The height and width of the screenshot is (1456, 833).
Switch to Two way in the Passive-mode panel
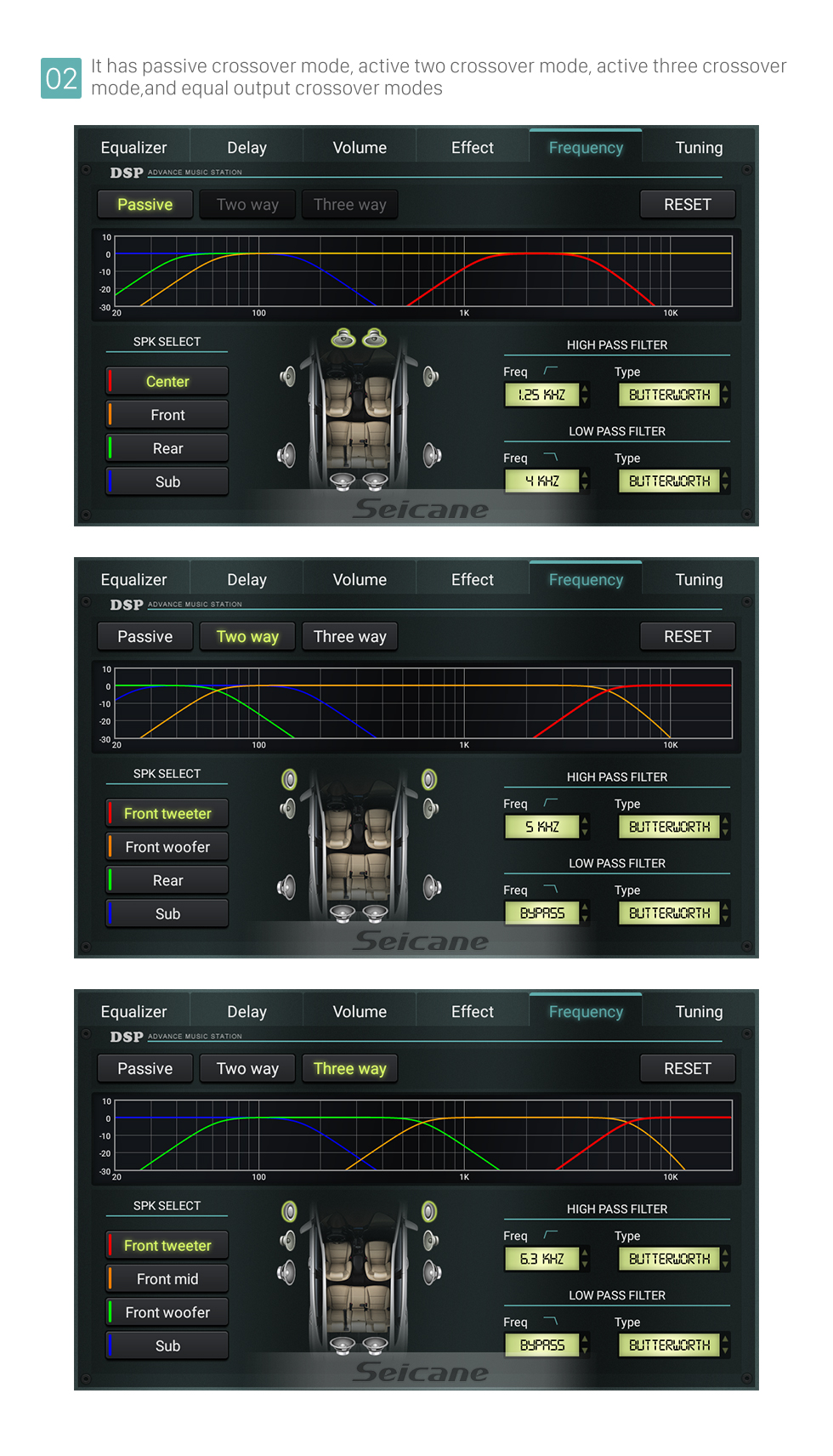247,205
